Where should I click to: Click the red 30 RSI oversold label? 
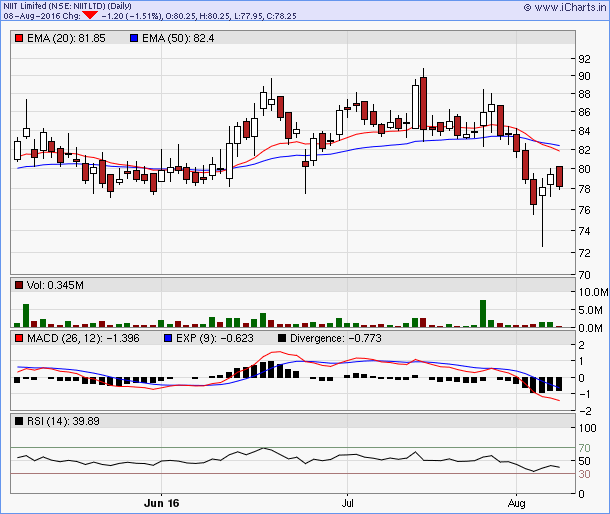584,474
